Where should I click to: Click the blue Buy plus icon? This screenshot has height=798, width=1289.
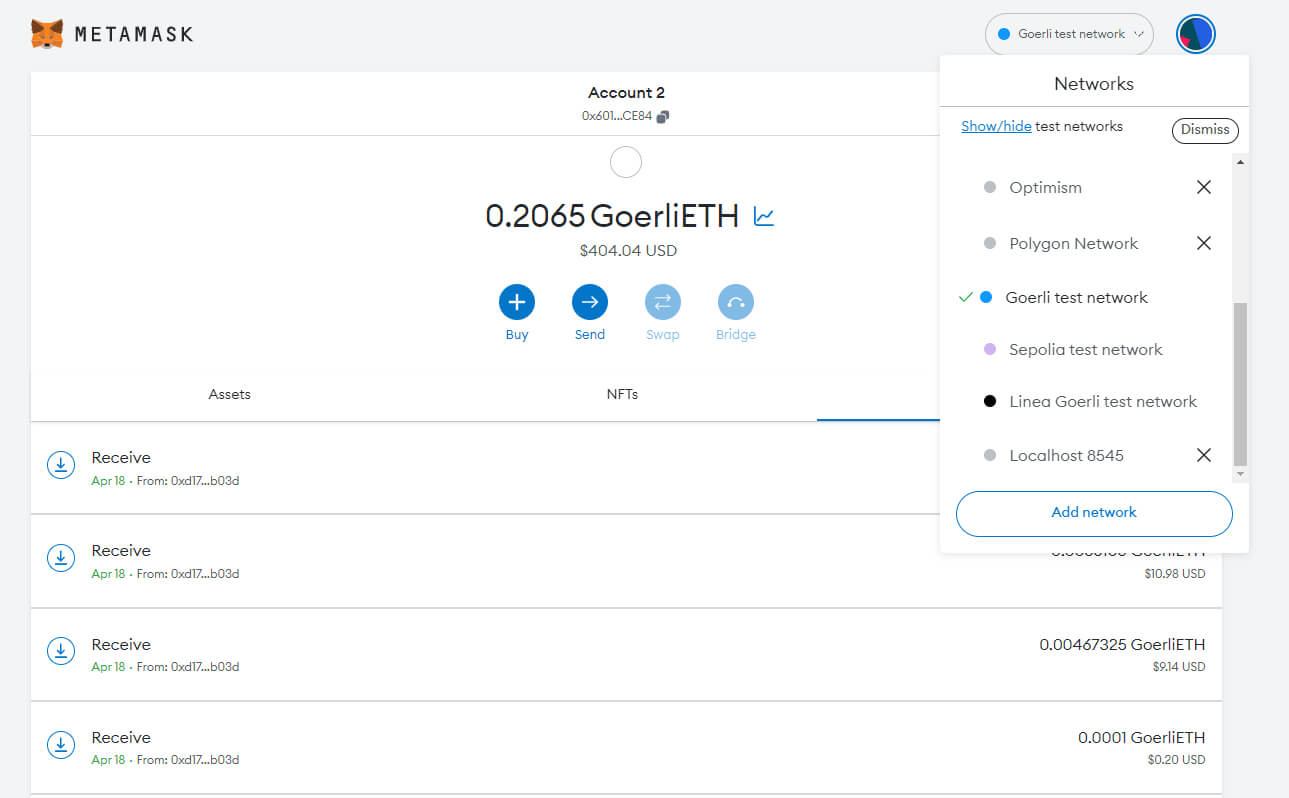click(x=517, y=302)
